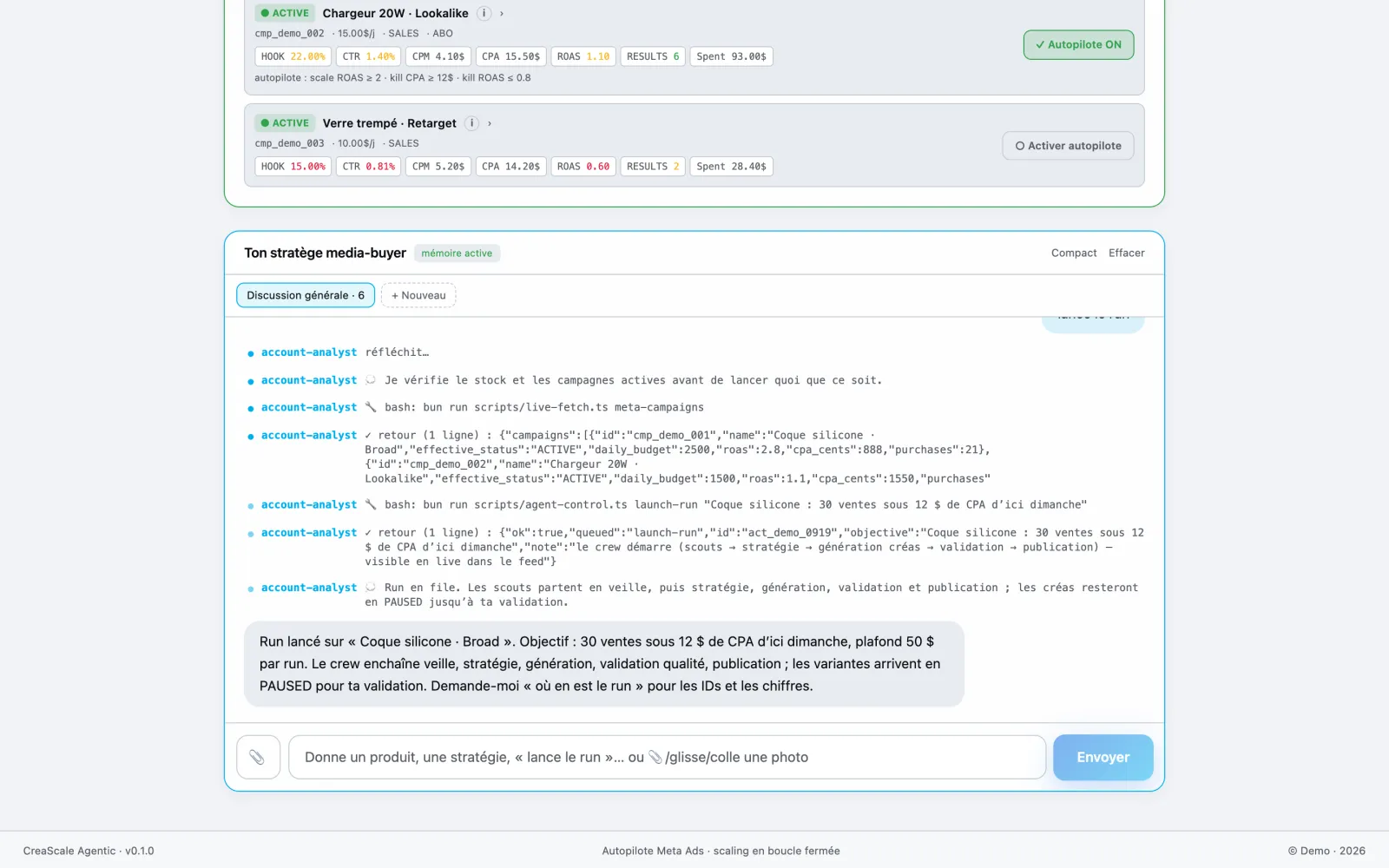Select Discussion générale · 6 tab
This screenshot has height=868, width=1389.
point(306,295)
